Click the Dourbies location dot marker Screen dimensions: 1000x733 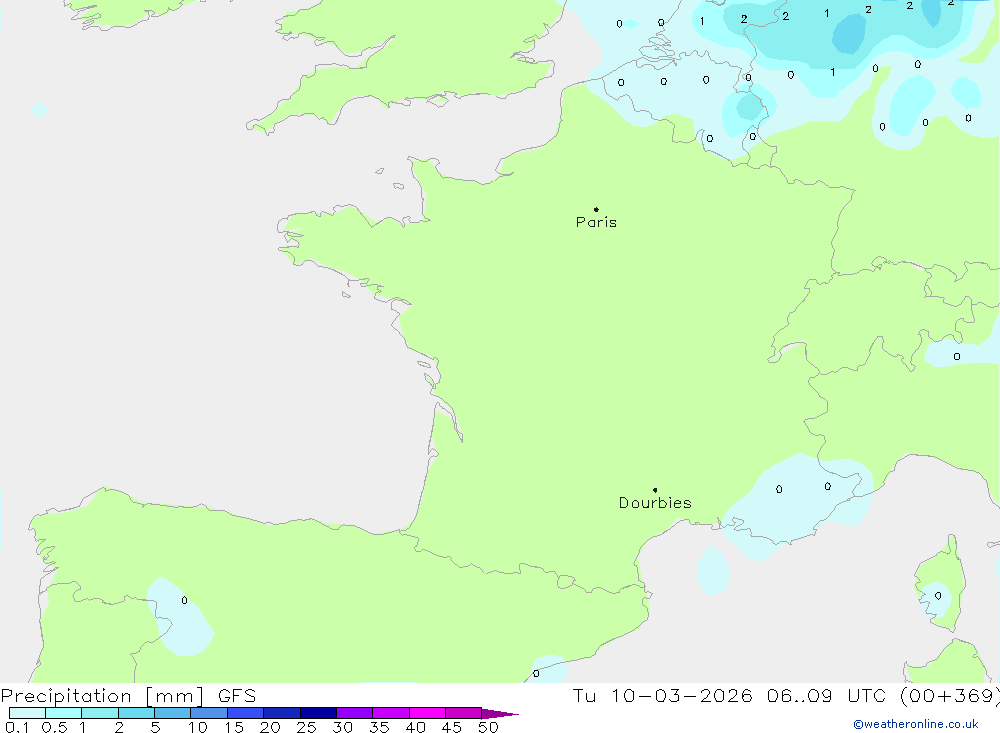coord(655,490)
